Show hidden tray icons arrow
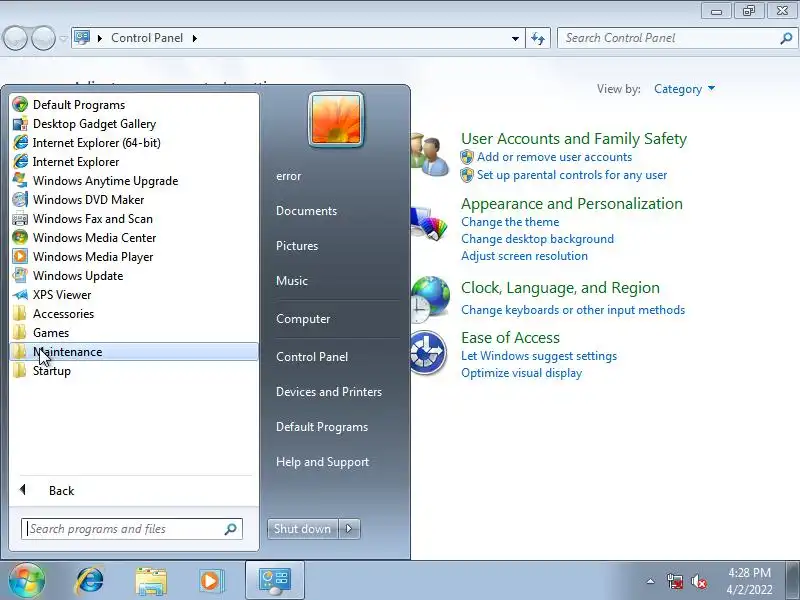Viewport: 800px width, 600px height. coord(651,581)
